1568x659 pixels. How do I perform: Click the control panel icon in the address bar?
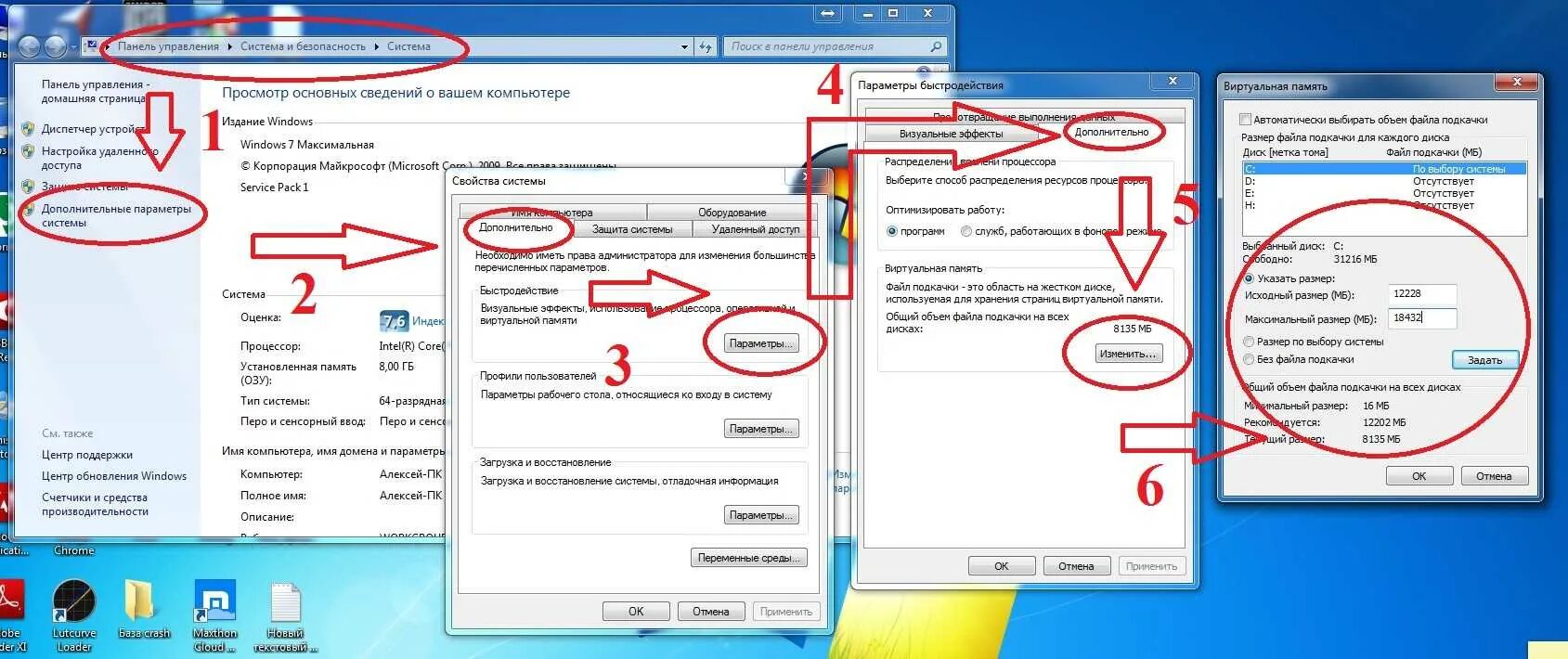91,45
